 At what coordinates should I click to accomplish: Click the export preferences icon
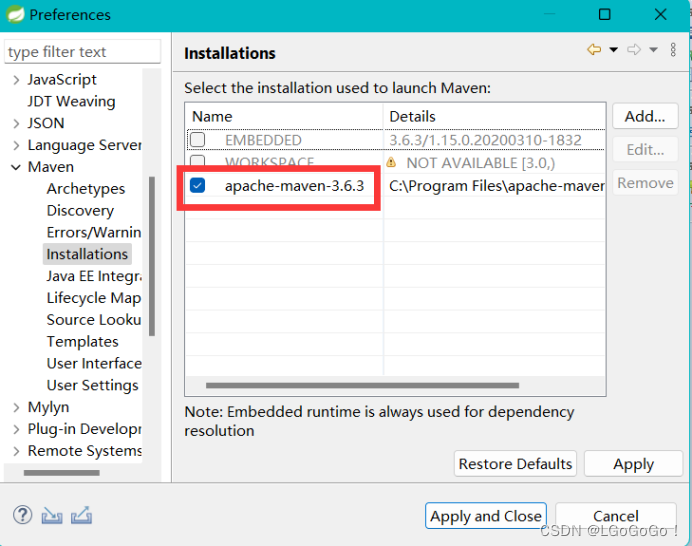click(x=82, y=515)
